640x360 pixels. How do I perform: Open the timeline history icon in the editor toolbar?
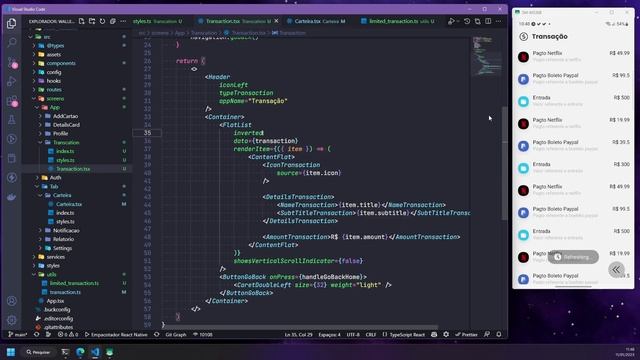[467, 21]
